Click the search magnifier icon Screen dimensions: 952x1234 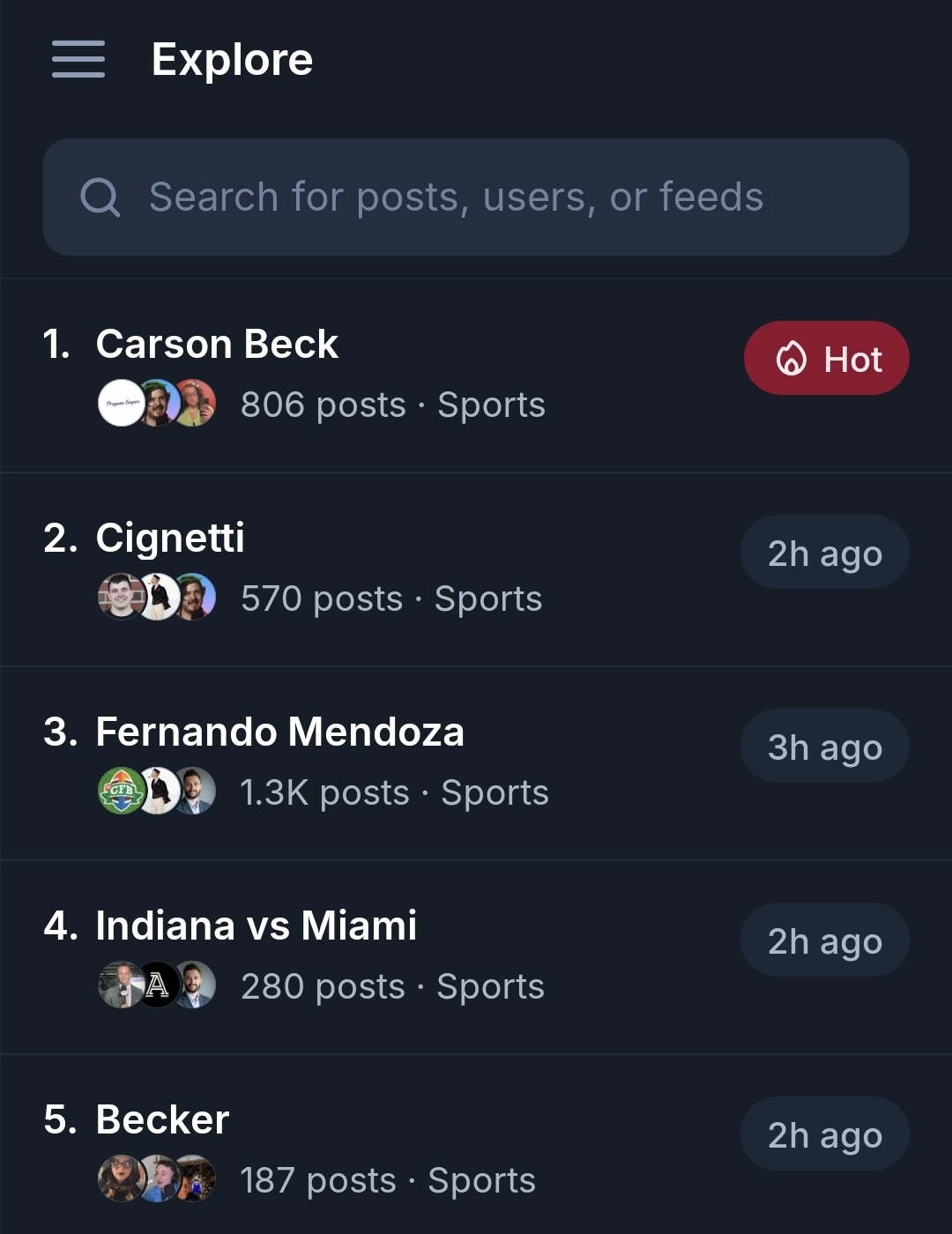pos(100,197)
